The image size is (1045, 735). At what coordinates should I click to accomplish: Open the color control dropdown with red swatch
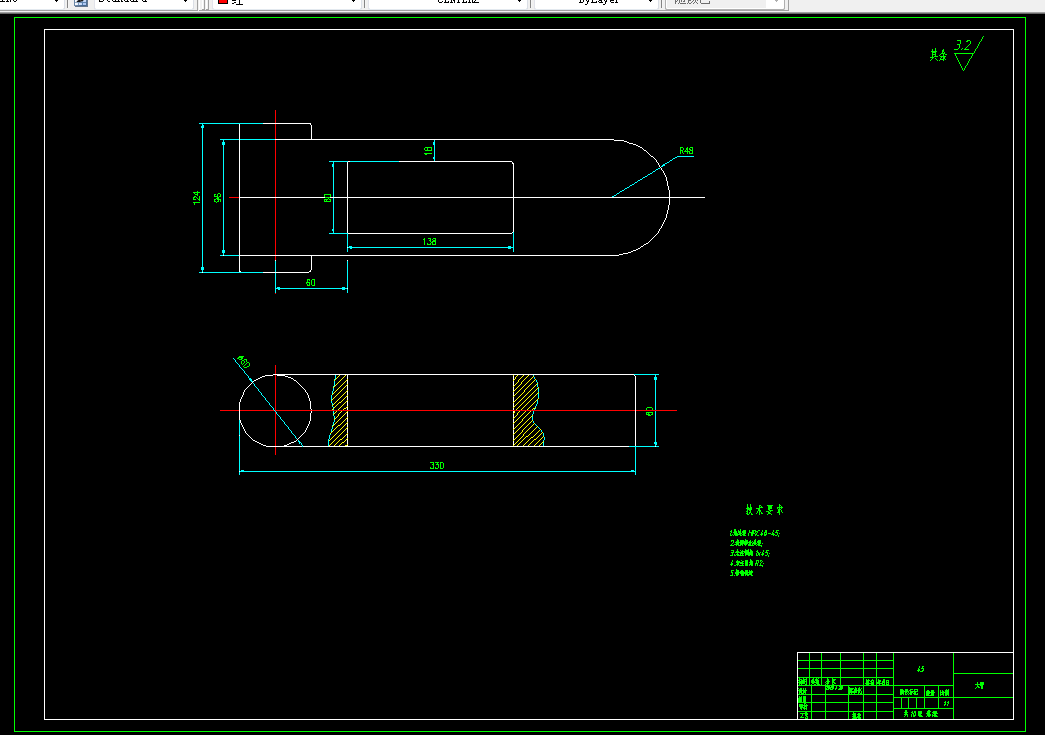(287, 3)
